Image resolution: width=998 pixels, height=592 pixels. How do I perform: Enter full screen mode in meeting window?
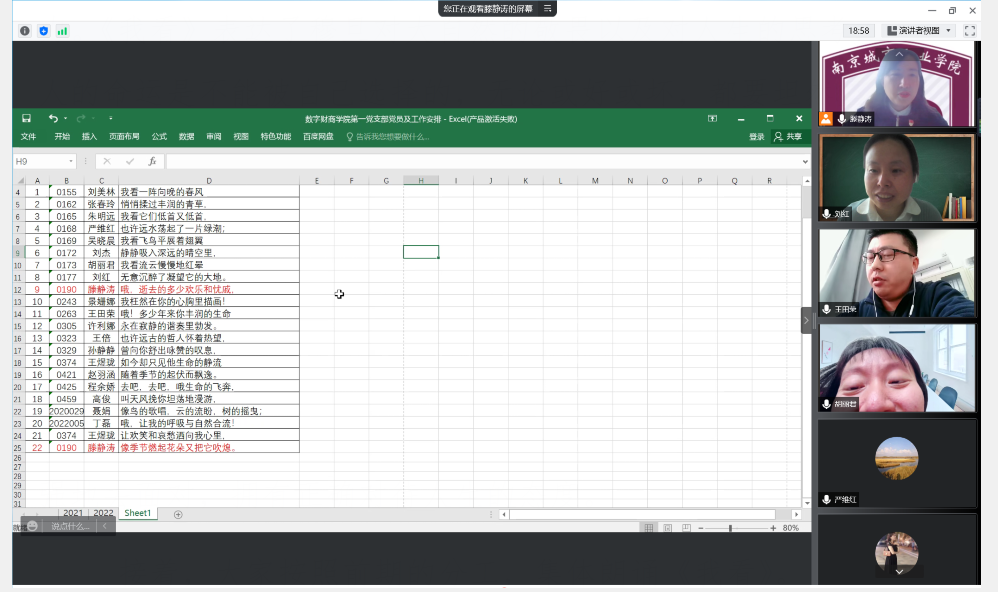tap(969, 31)
